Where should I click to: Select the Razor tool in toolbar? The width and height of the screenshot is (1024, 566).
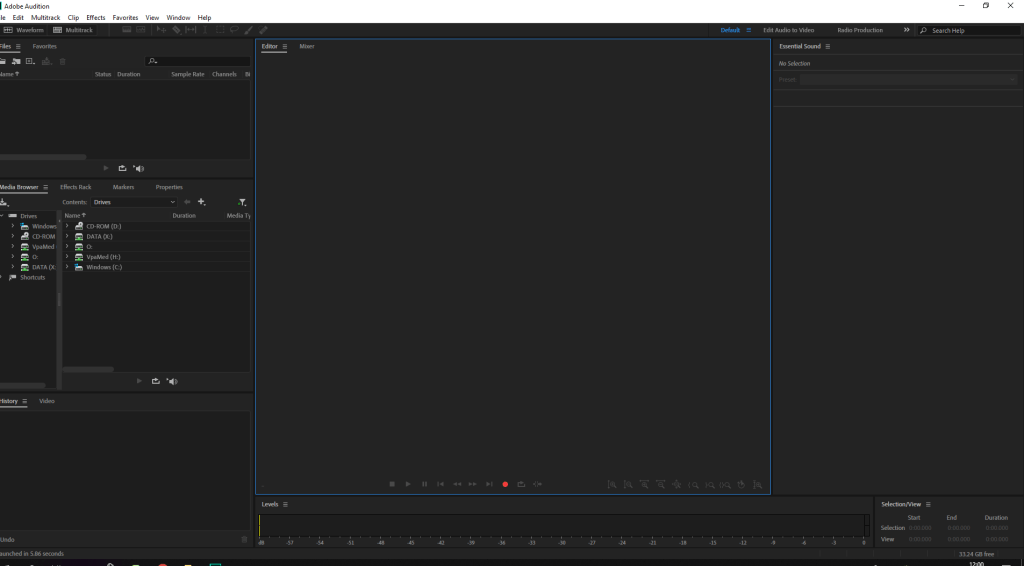(176, 30)
